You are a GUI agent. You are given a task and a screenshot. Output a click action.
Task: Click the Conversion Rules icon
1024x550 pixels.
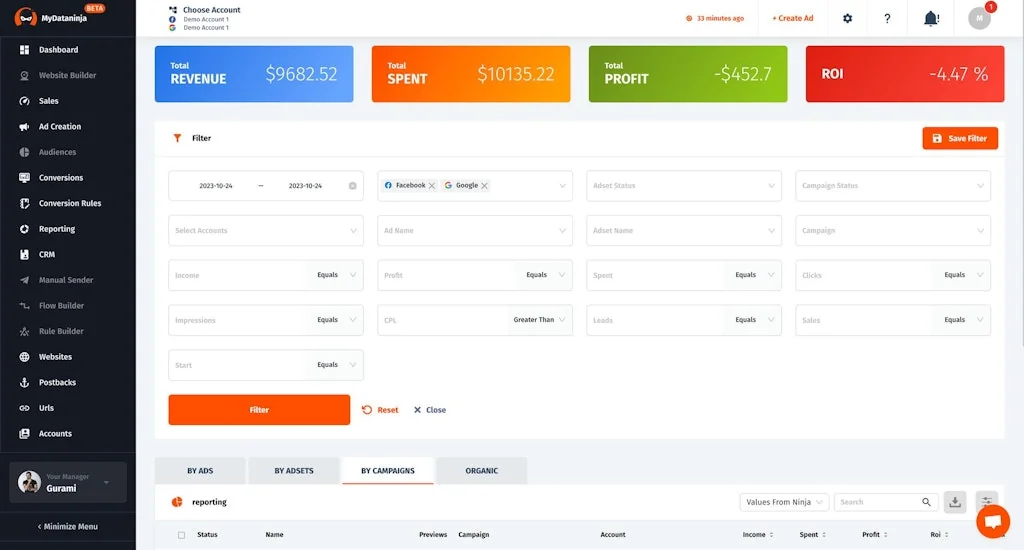point(24,203)
